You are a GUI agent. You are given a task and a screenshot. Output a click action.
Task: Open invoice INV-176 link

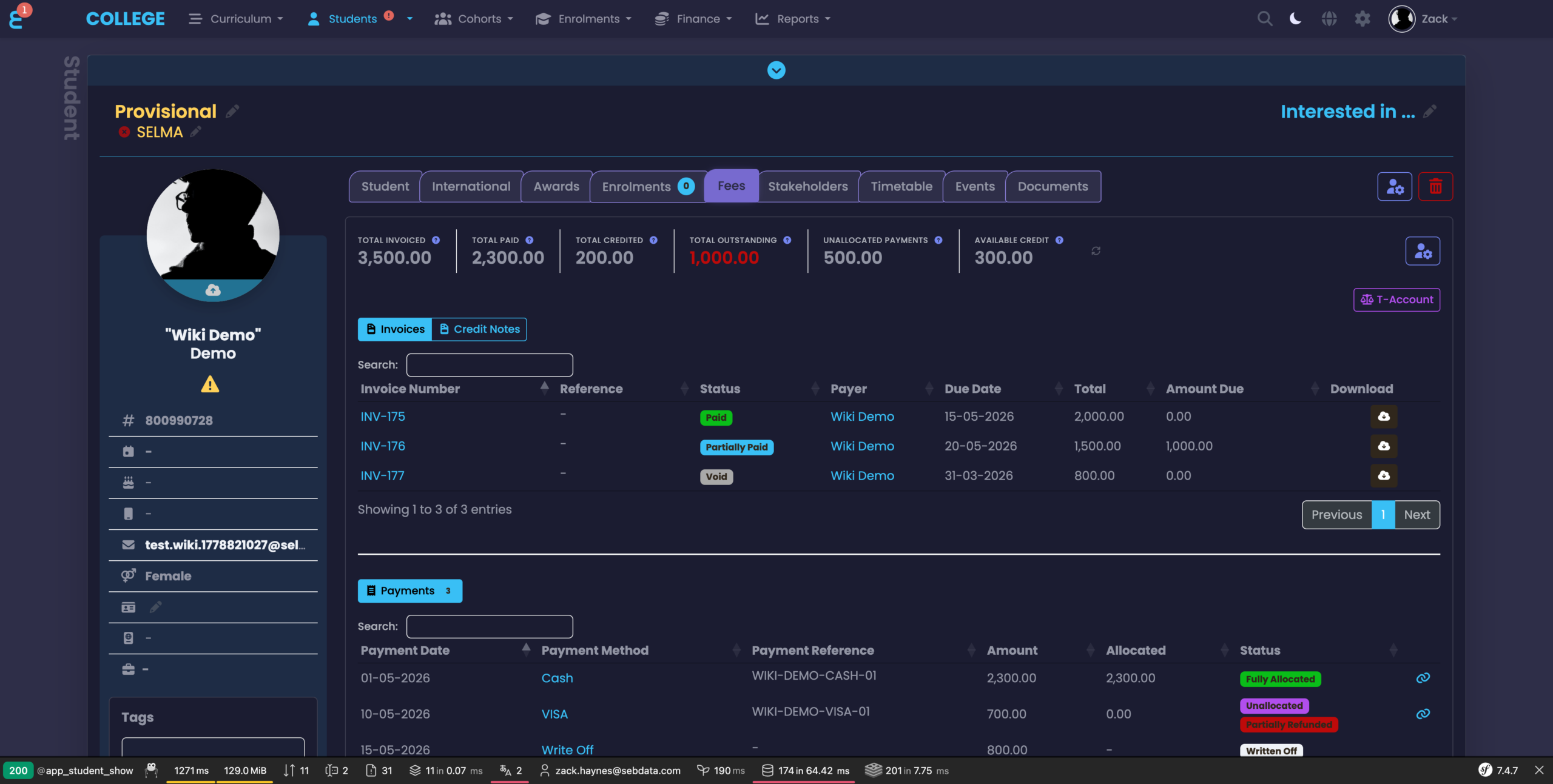(383, 446)
